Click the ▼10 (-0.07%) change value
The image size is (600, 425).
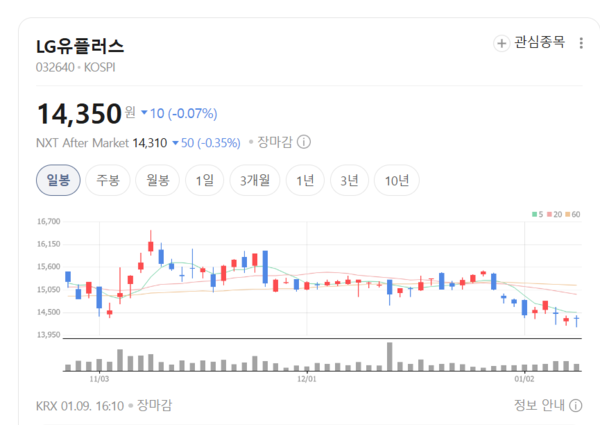coord(179,114)
